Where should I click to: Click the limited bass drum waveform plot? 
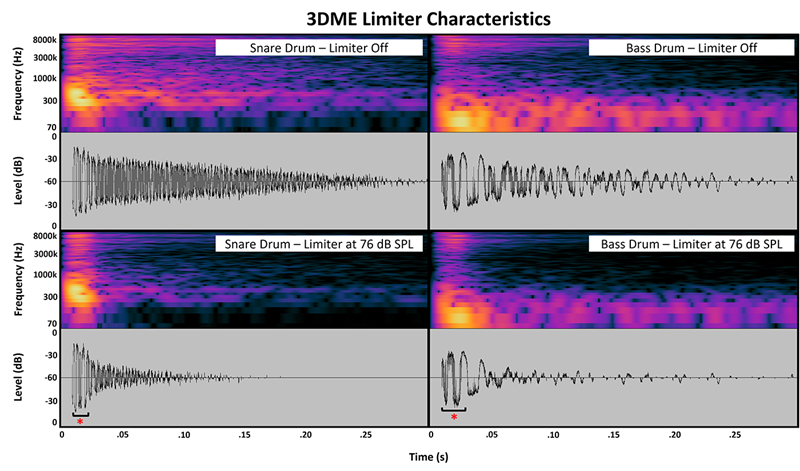coord(614,377)
